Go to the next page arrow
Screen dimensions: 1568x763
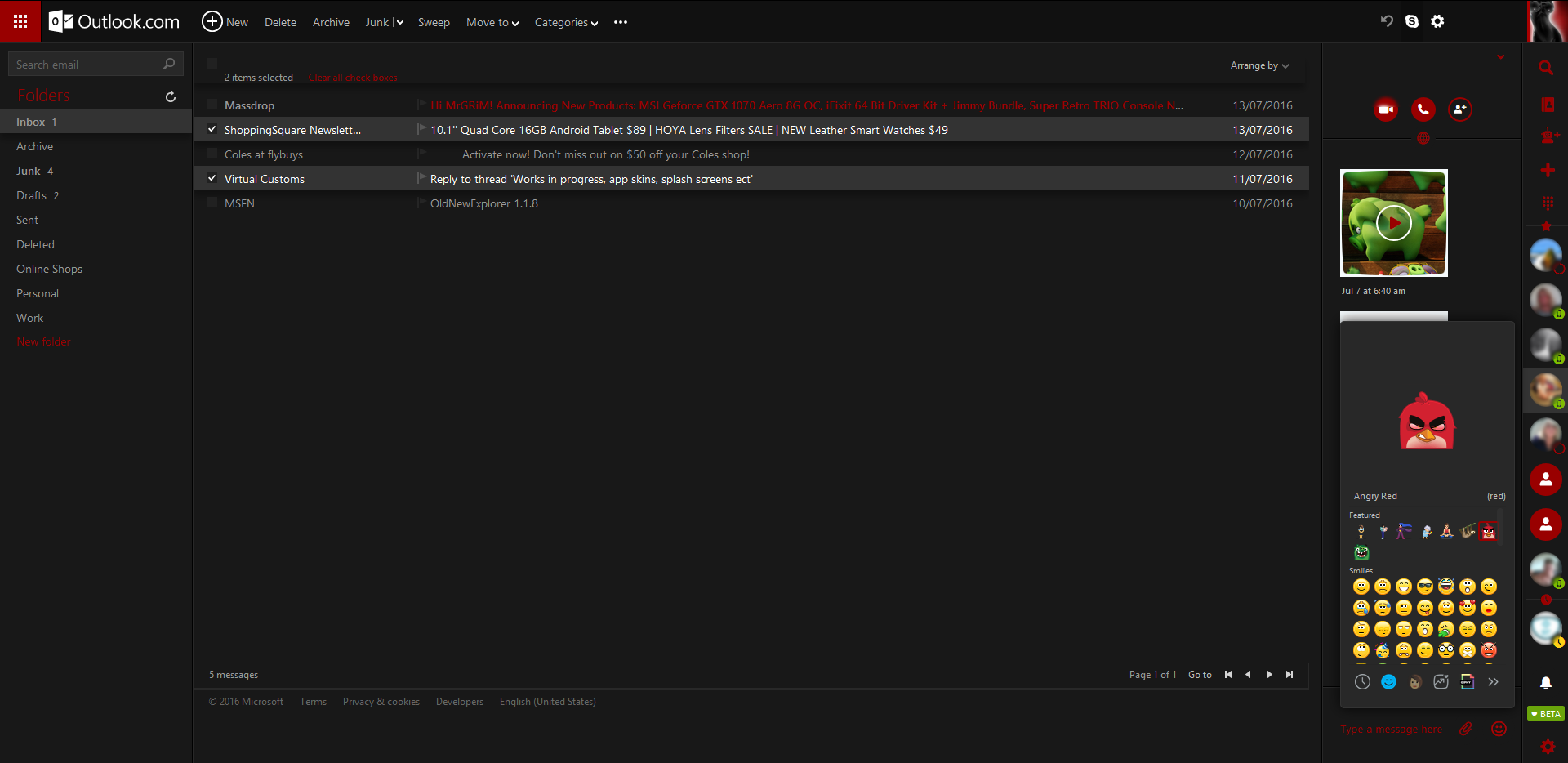click(1269, 674)
